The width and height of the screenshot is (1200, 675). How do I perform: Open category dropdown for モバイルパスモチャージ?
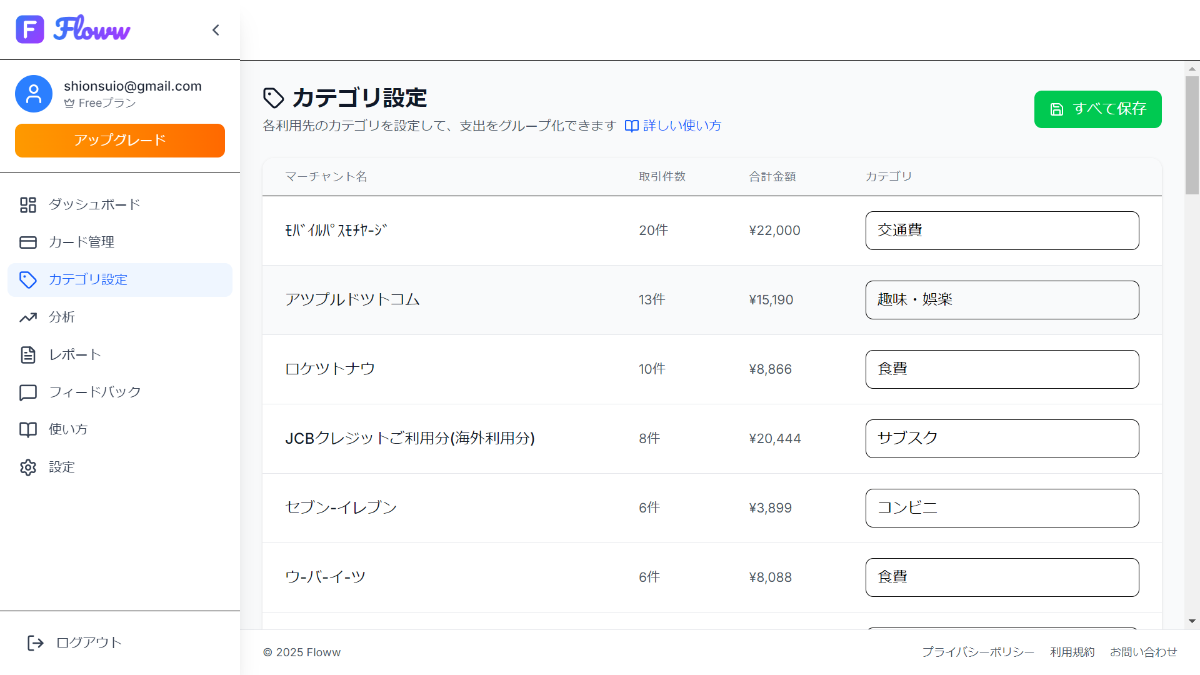tap(1001, 230)
